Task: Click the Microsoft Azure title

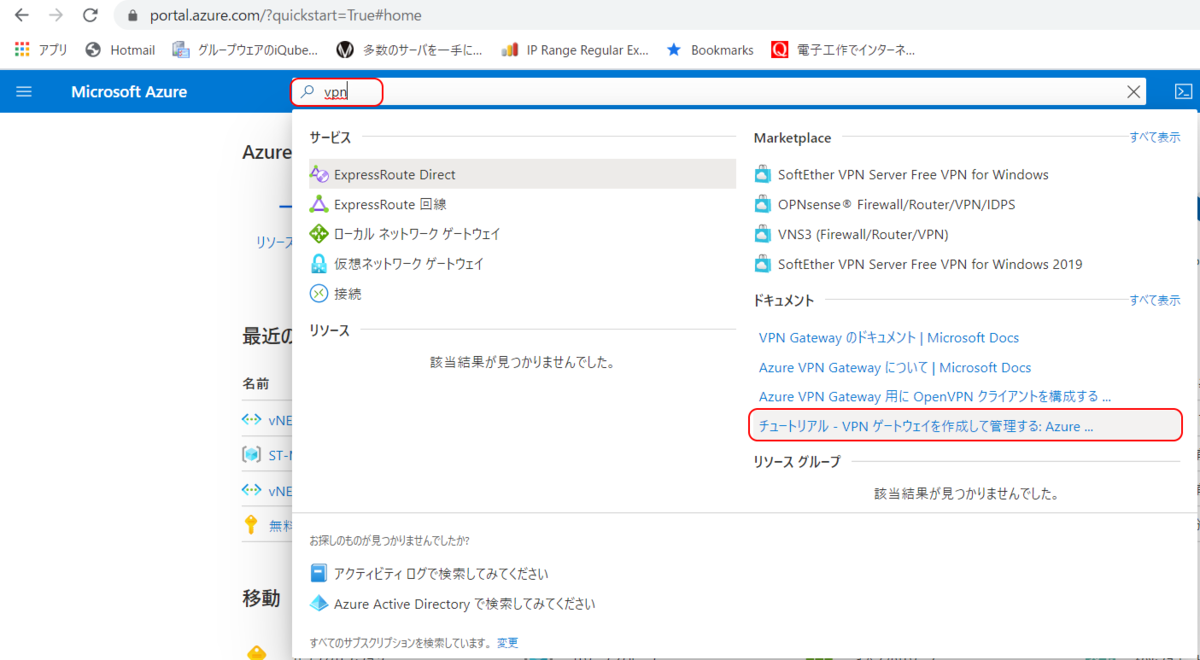Action: coord(129,92)
